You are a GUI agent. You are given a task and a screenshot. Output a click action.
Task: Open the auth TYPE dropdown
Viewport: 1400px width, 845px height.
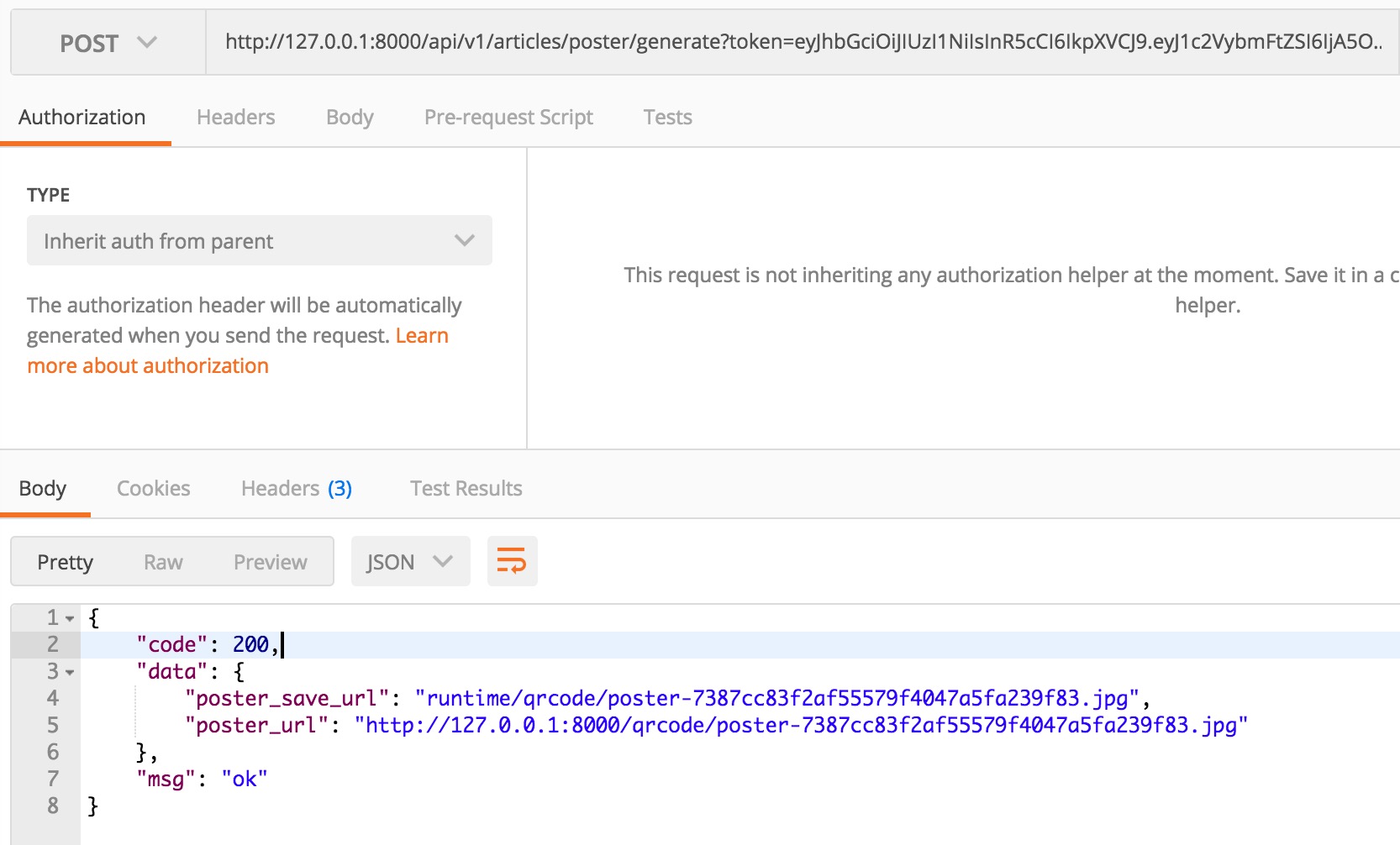(259, 241)
